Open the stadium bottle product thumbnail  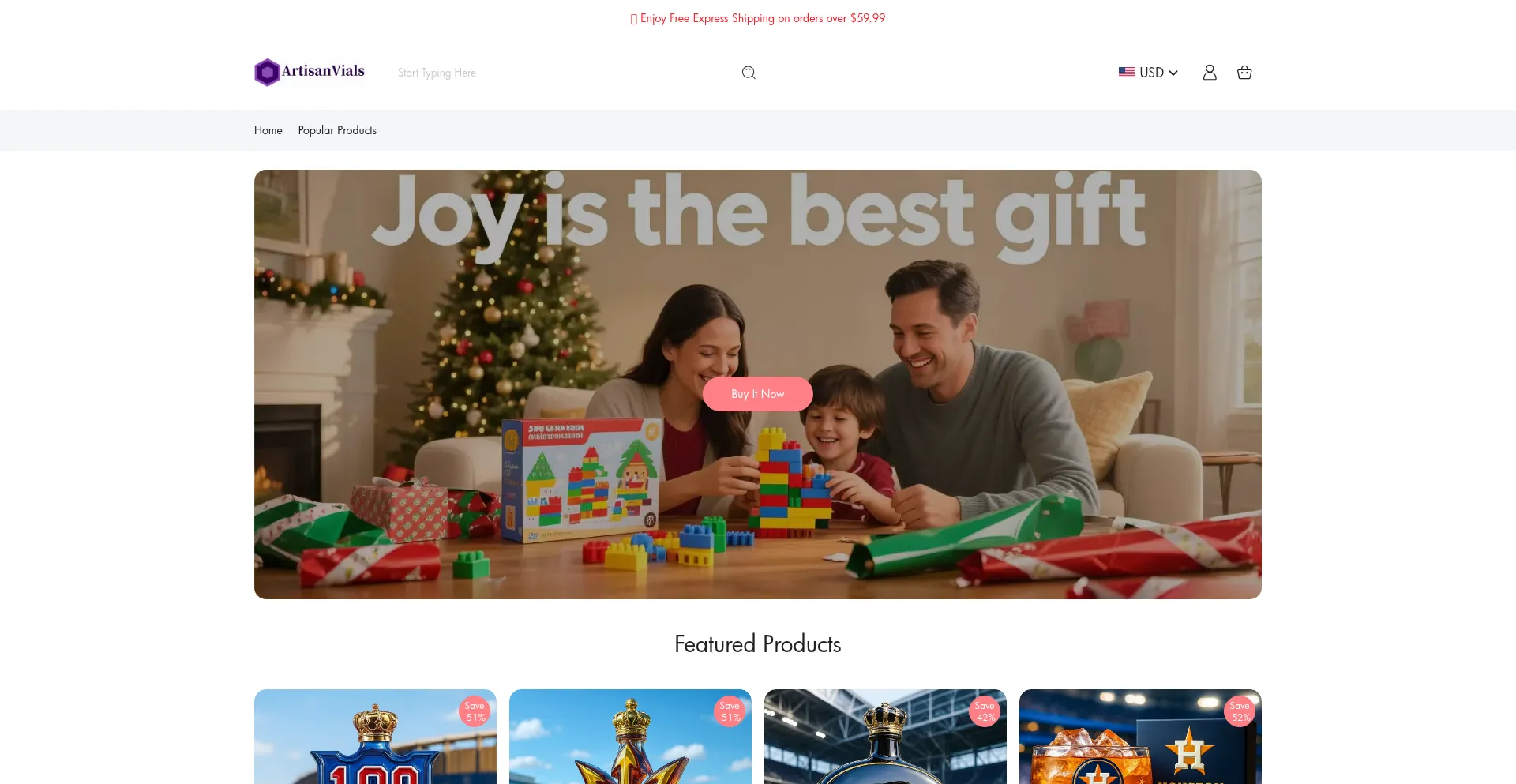coord(885,737)
